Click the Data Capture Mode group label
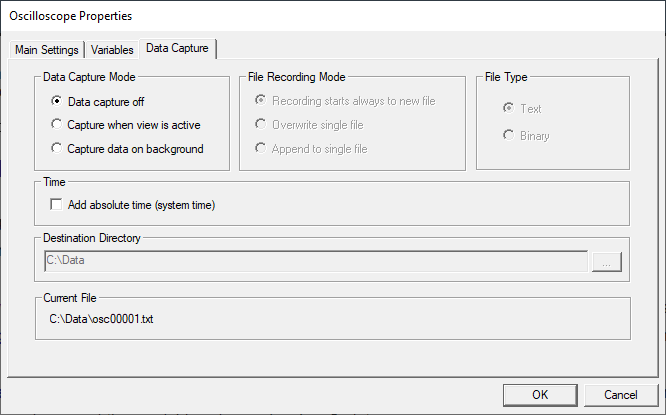The width and height of the screenshot is (666, 415). [x=89, y=77]
